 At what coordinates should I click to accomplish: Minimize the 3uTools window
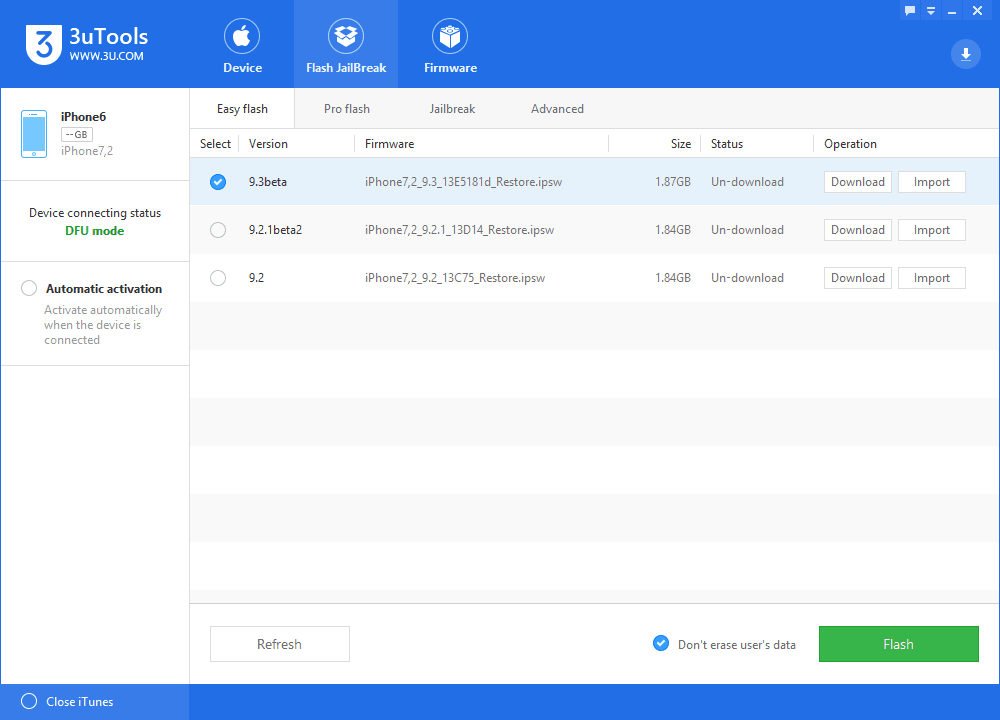(952, 11)
